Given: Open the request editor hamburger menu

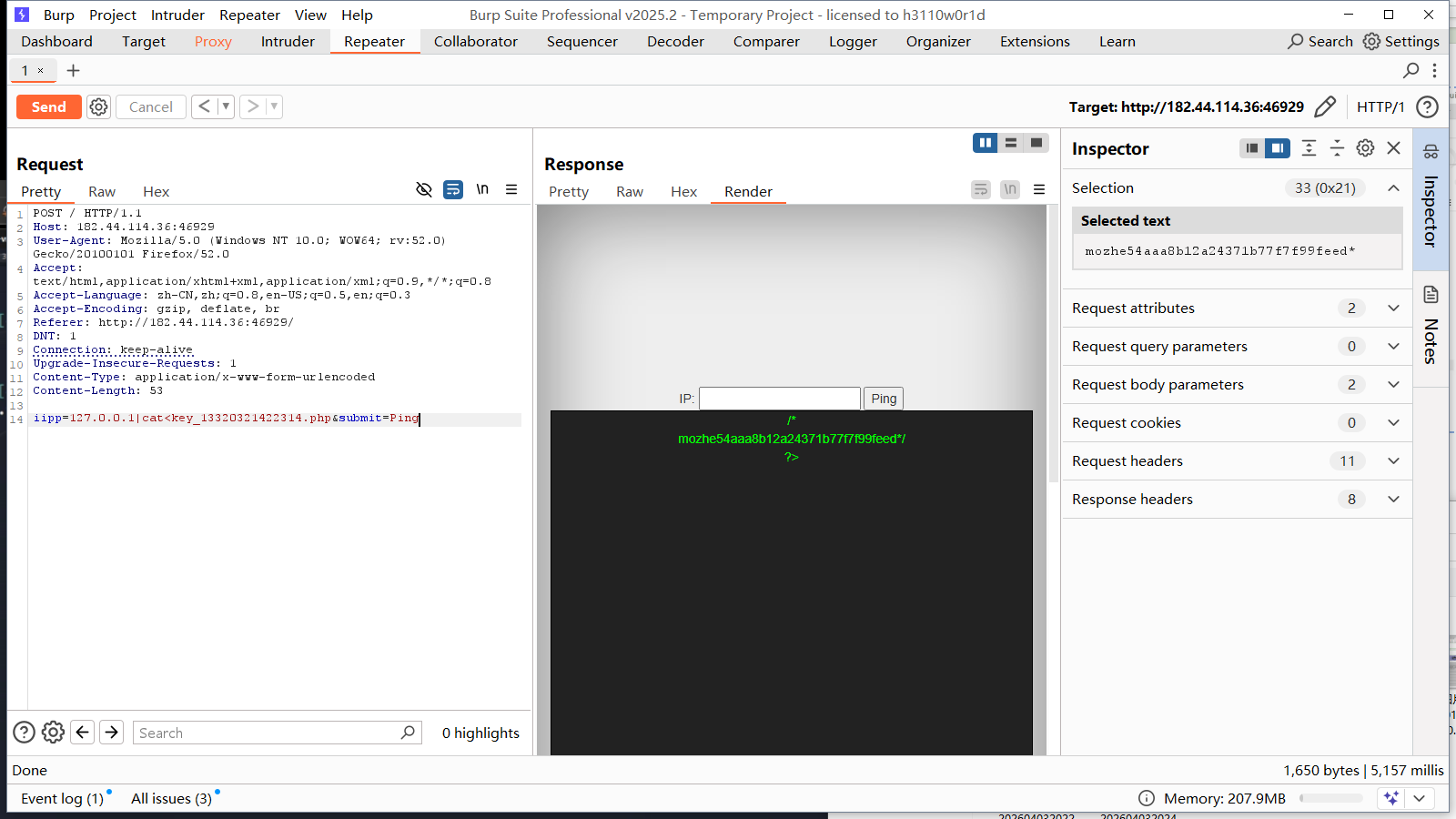Looking at the screenshot, I should click(511, 189).
